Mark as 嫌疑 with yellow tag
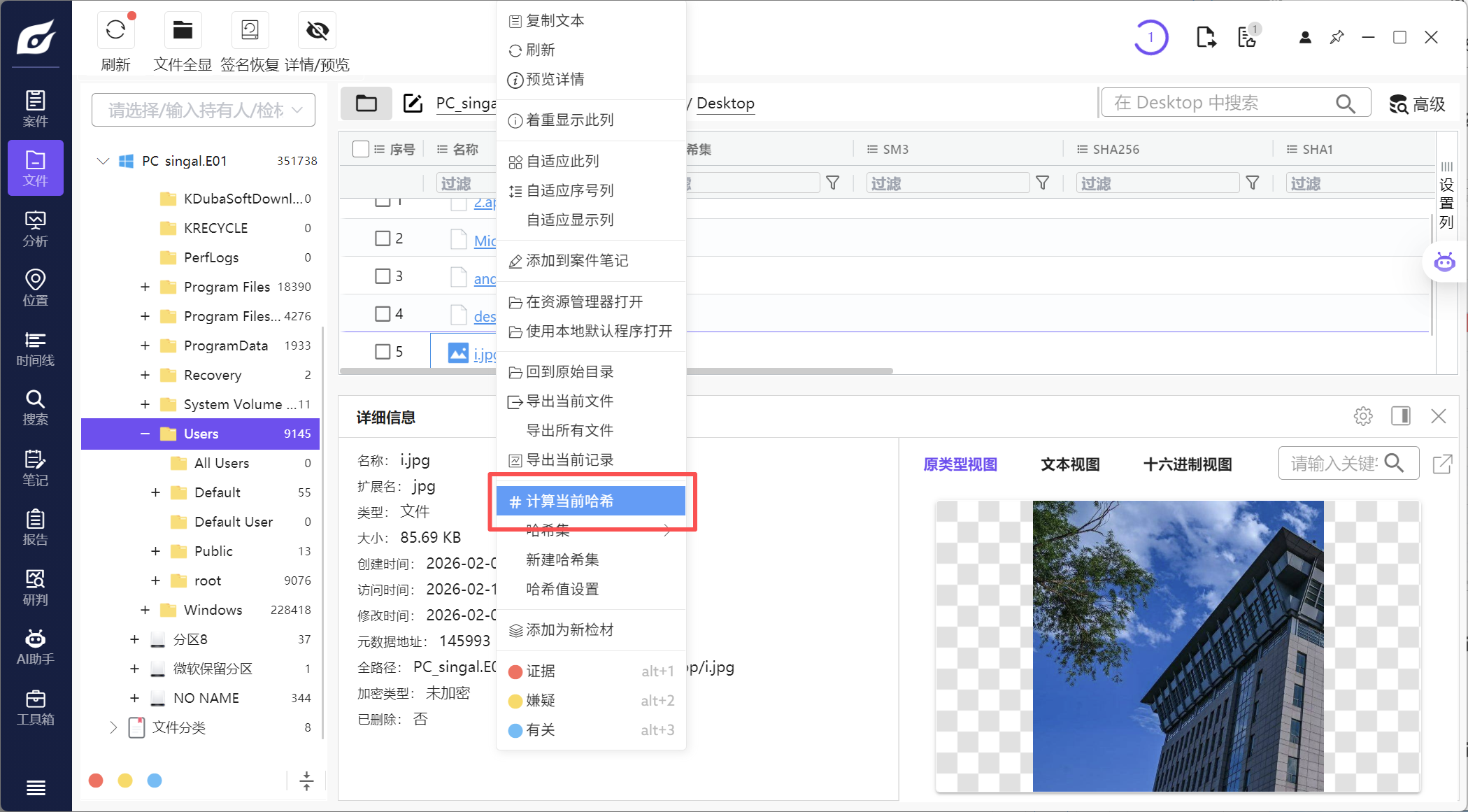 (x=591, y=701)
